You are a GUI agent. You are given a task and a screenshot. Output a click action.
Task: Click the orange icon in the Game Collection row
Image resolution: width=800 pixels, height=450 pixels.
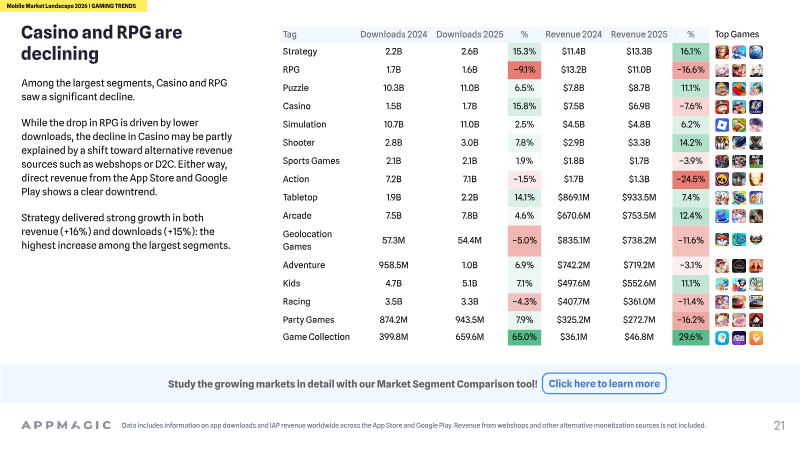[756, 338]
